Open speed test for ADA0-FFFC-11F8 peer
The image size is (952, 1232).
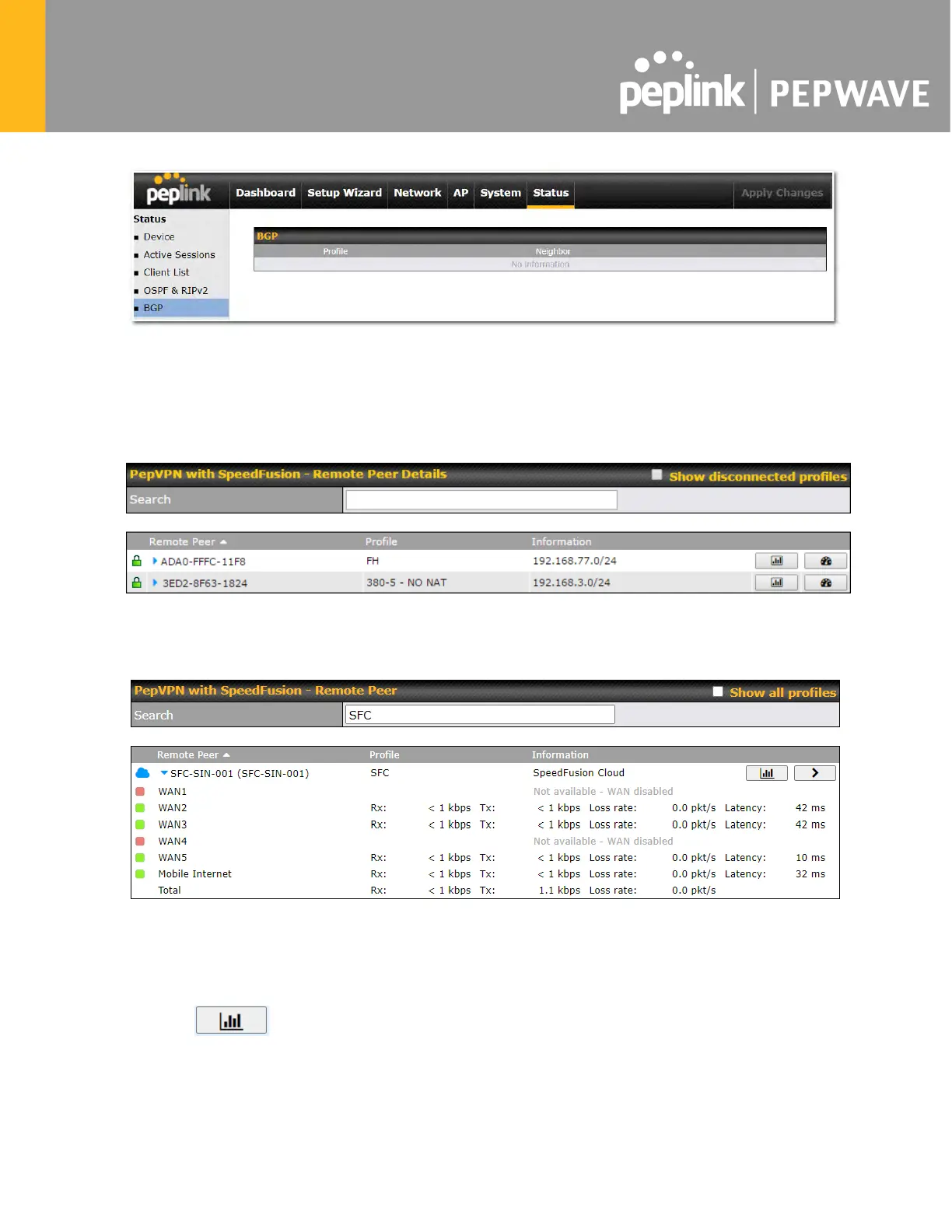coord(826,561)
